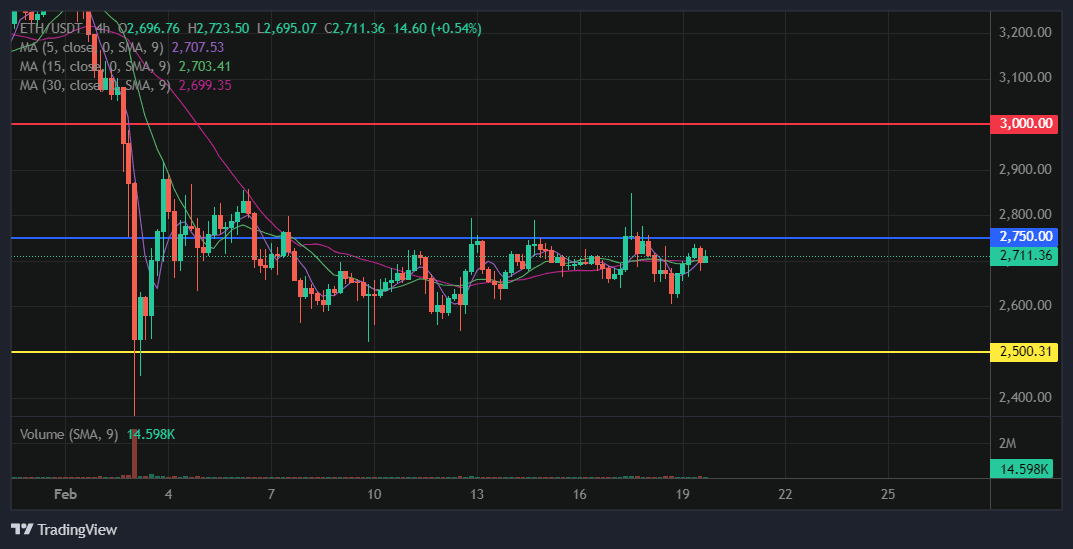Click the 2M volume axis tick
Viewport: 1073px width, 549px height.
click(x=1007, y=444)
